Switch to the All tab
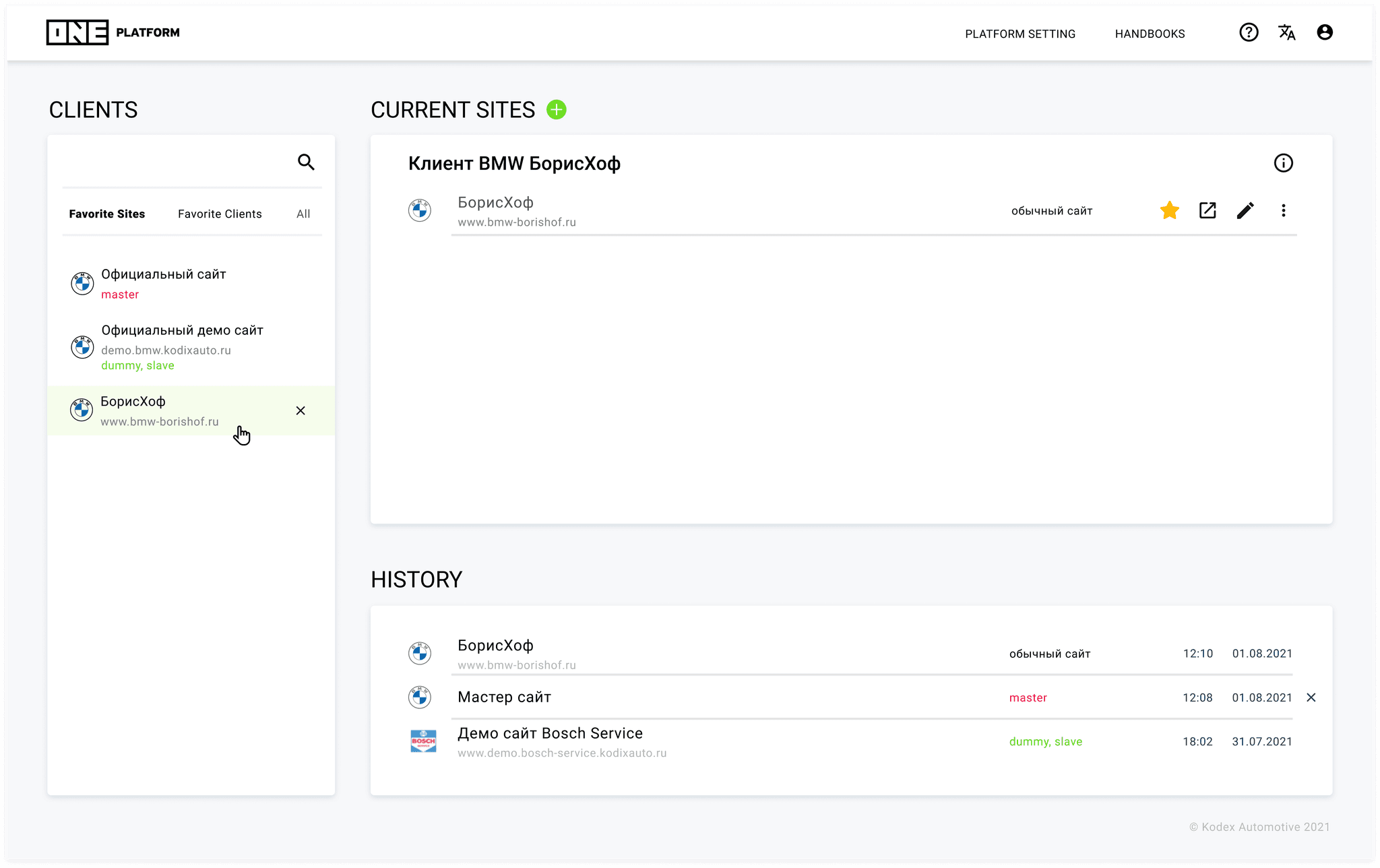The height and width of the screenshot is (868, 1380). [x=303, y=214]
